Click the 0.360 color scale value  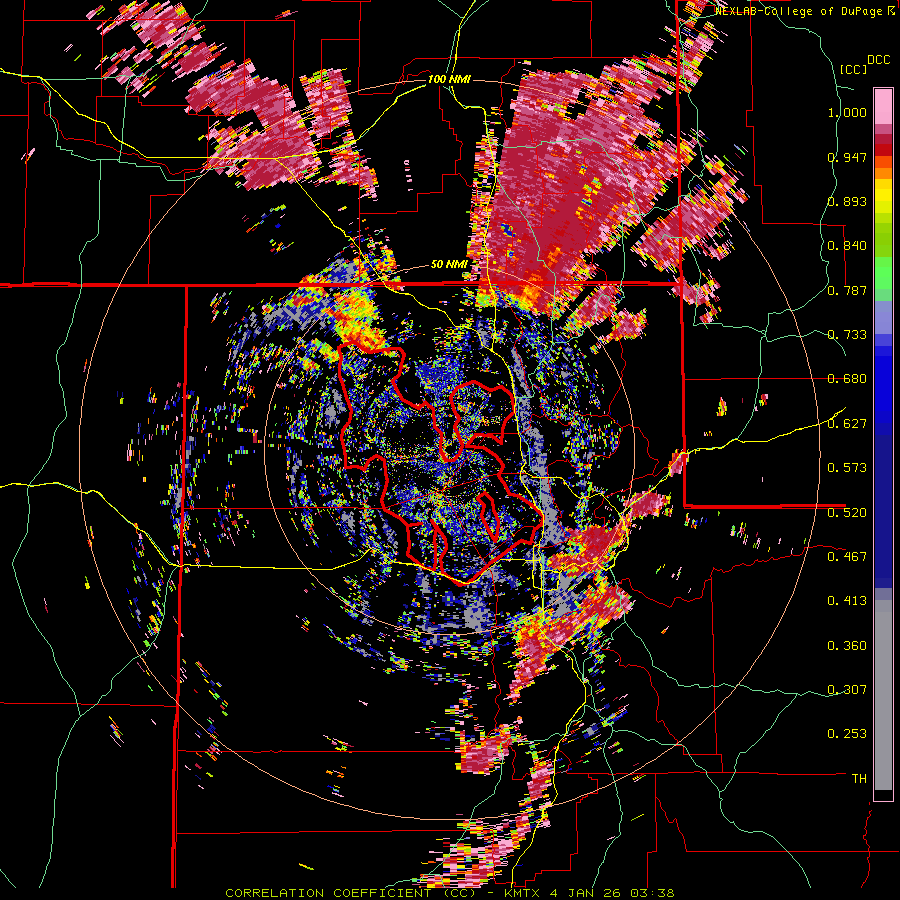[847, 646]
